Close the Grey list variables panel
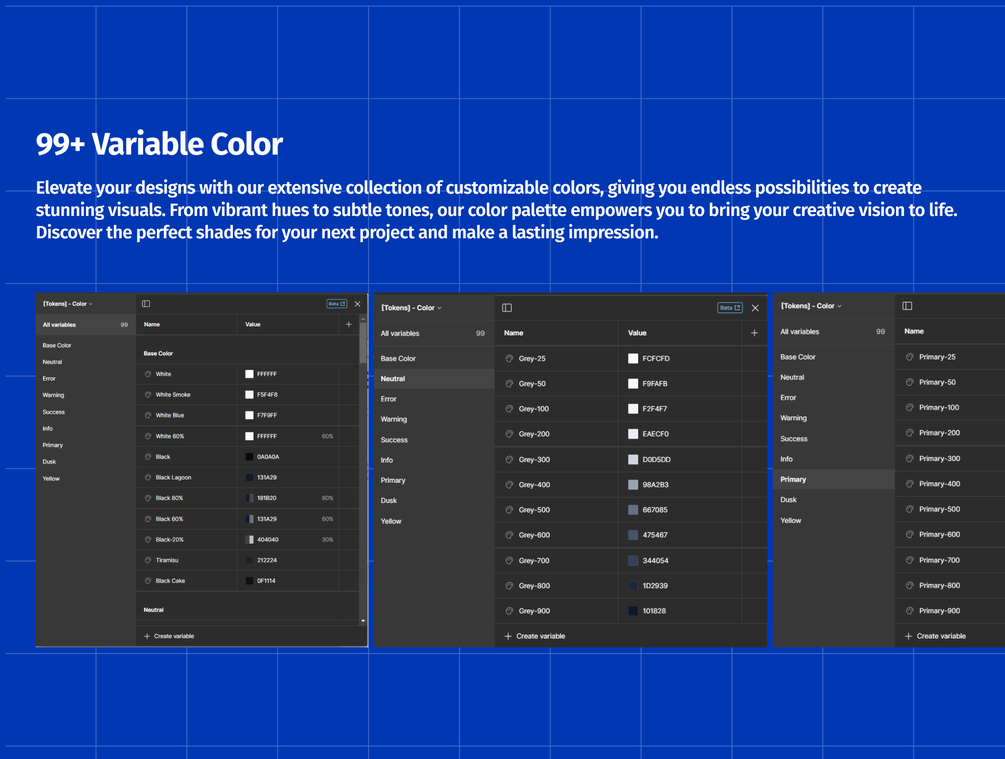 point(755,308)
